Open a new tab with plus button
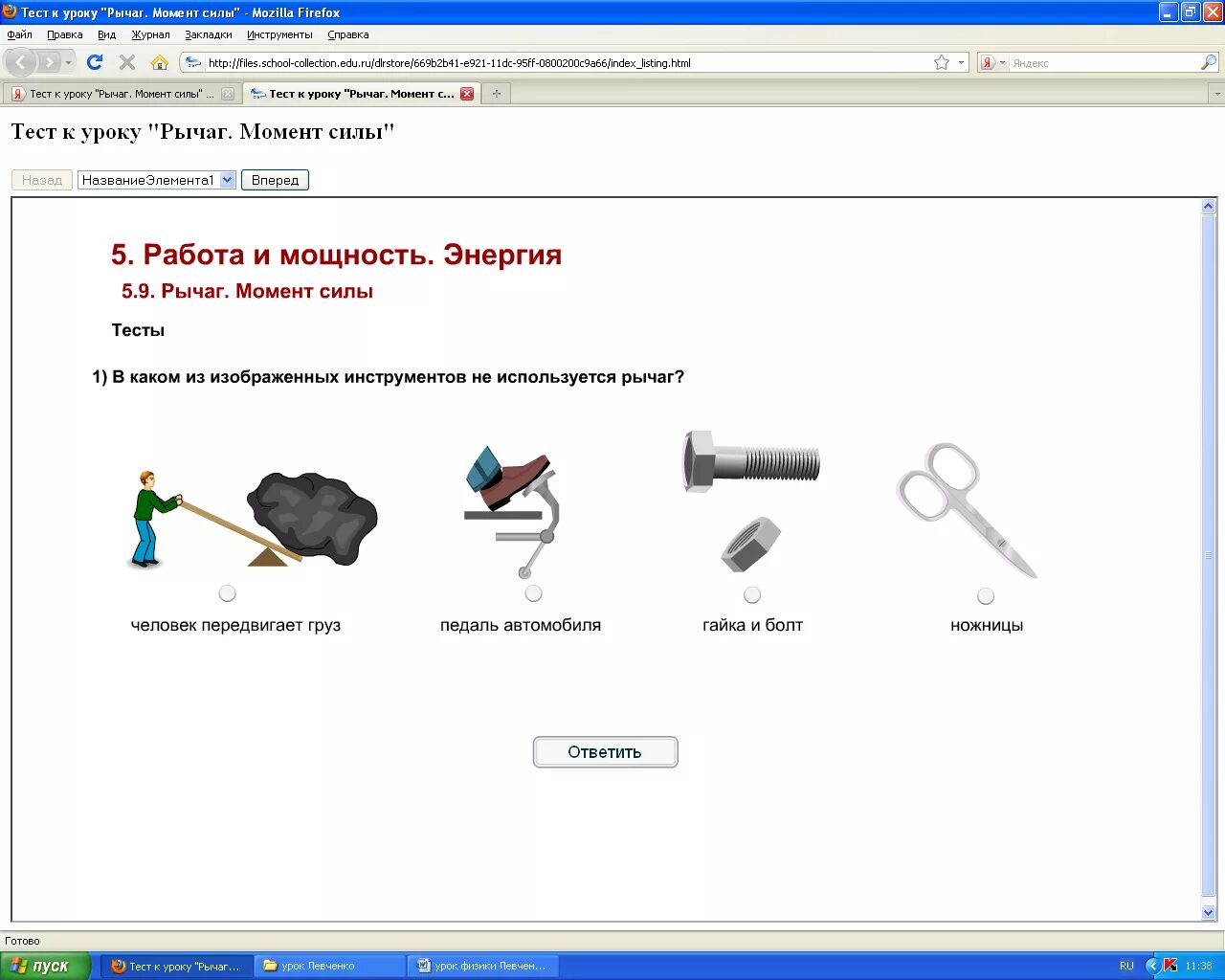Image resolution: width=1225 pixels, height=980 pixels. coord(496,94)
